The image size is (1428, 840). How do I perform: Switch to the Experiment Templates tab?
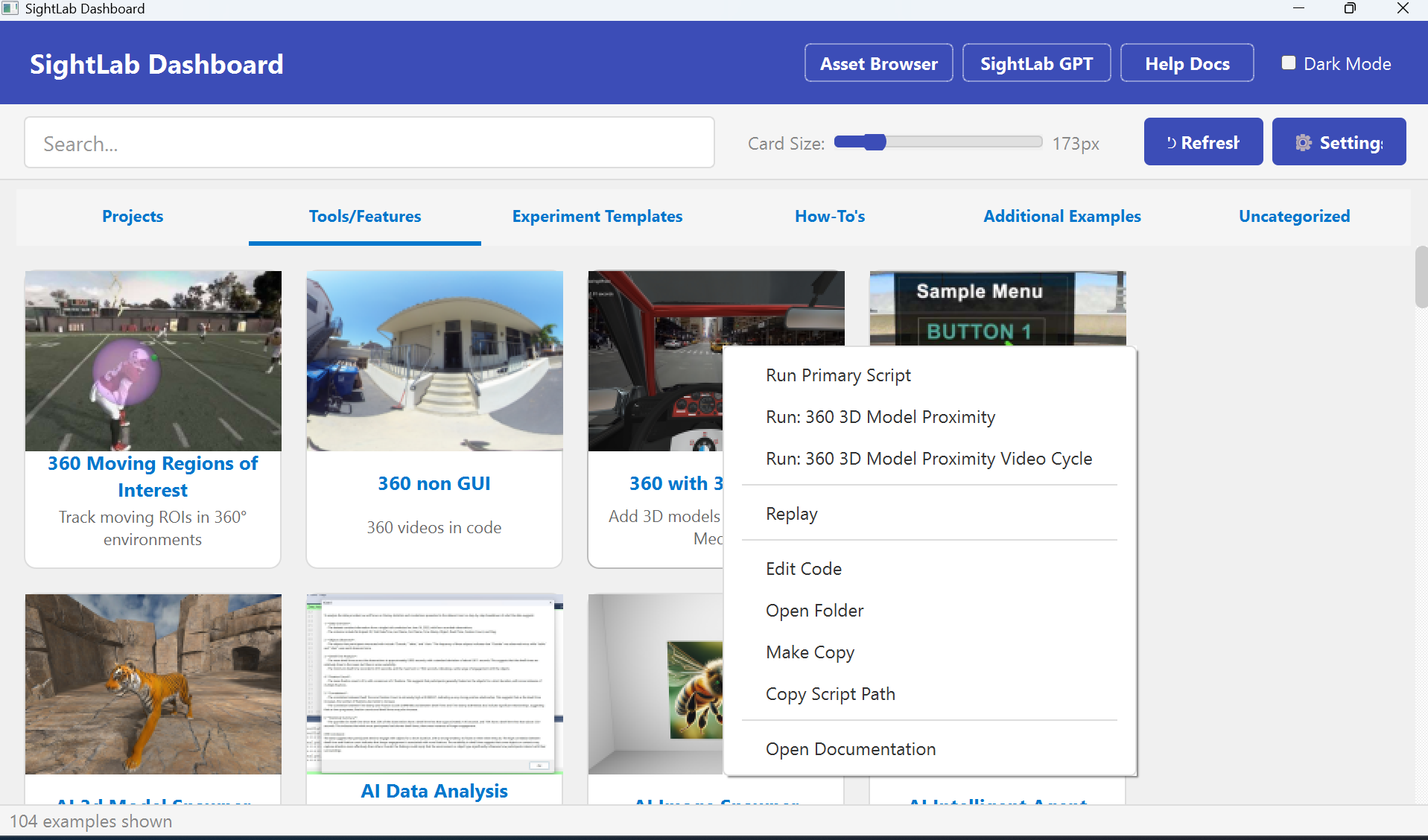597,217
